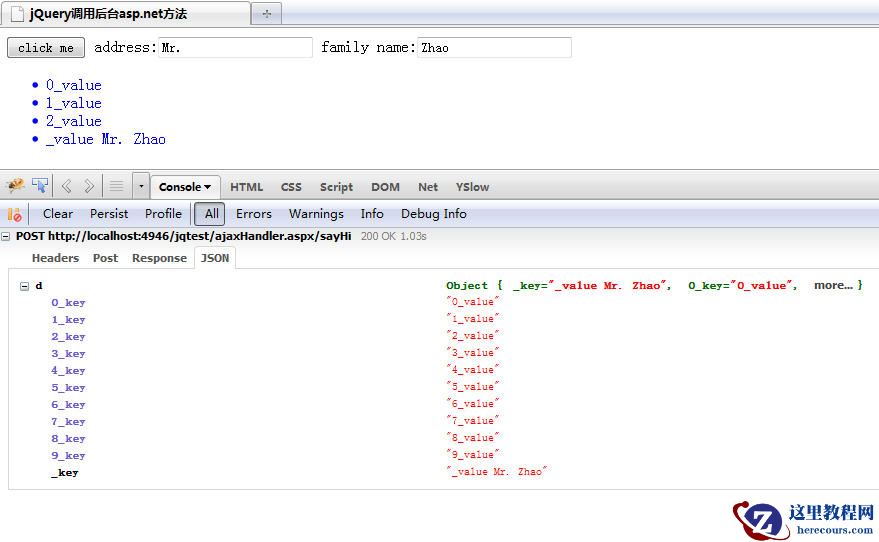Select the 4_key property row

tap(68, 370)
